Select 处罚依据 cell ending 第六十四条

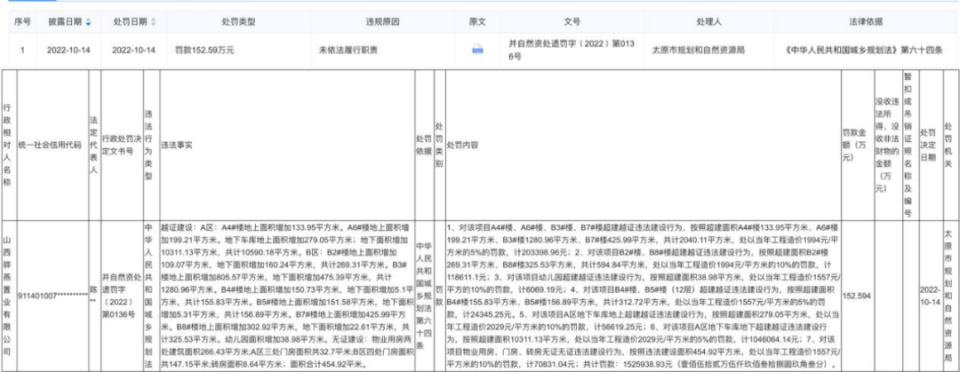[423, 296]
